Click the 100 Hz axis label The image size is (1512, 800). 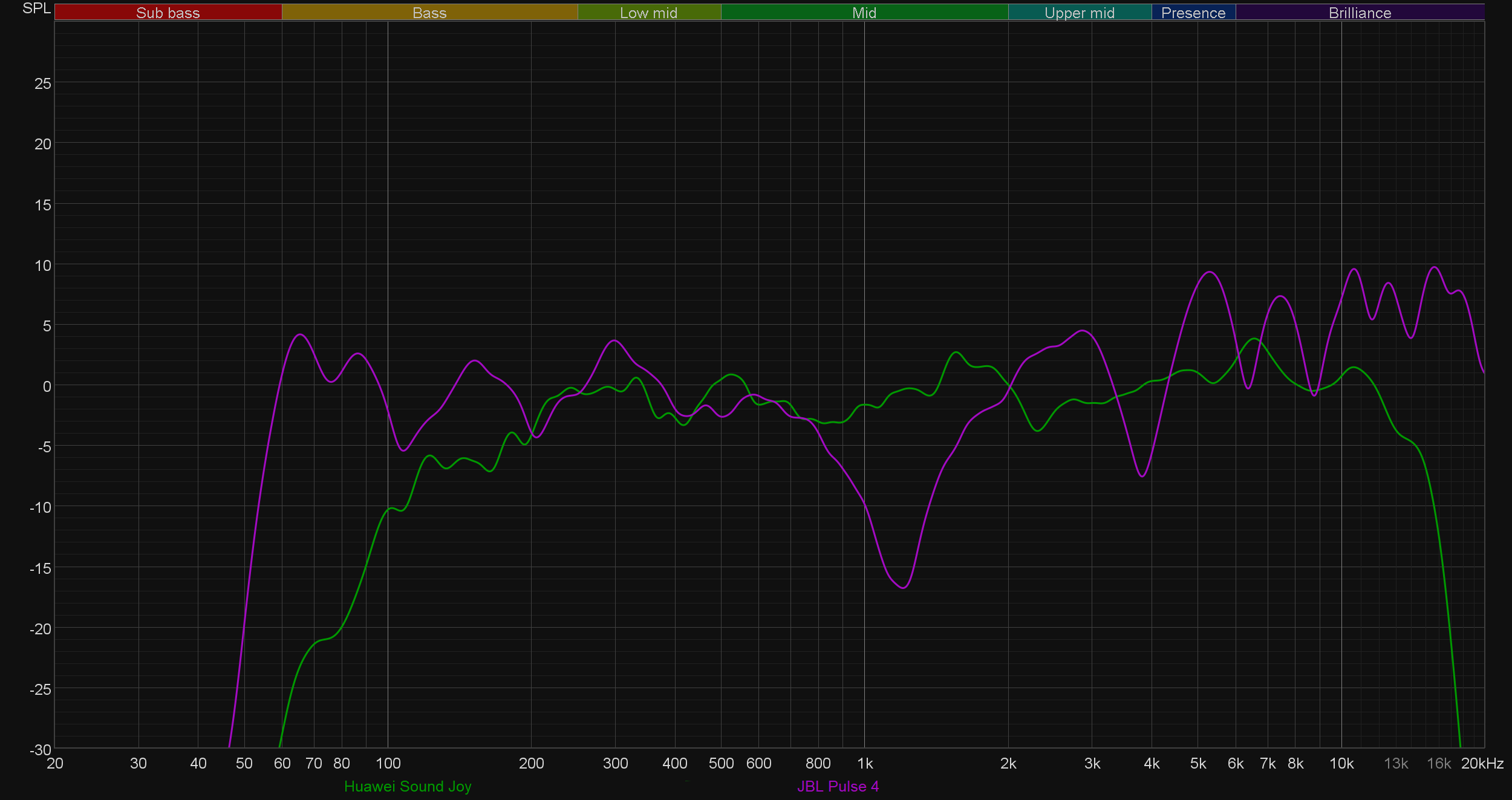(388, 763)
